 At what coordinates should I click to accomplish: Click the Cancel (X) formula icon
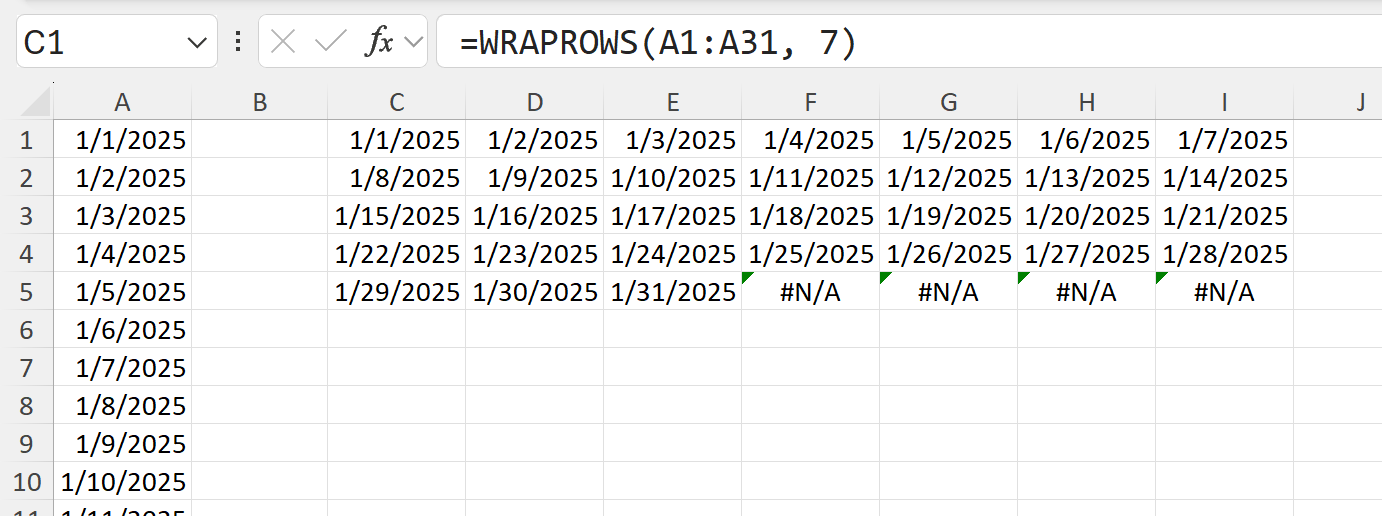click(x=284, y=42)
